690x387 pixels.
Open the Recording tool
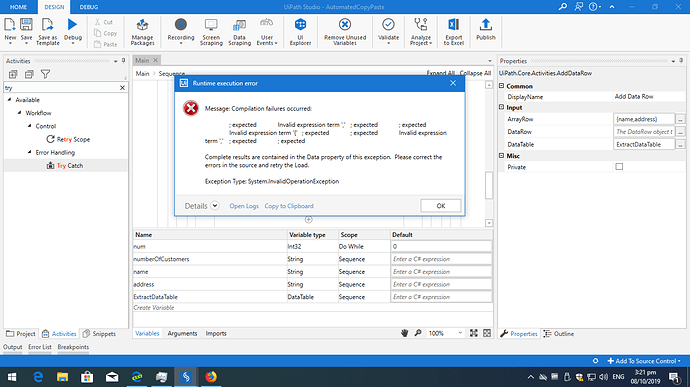[180, 31]
